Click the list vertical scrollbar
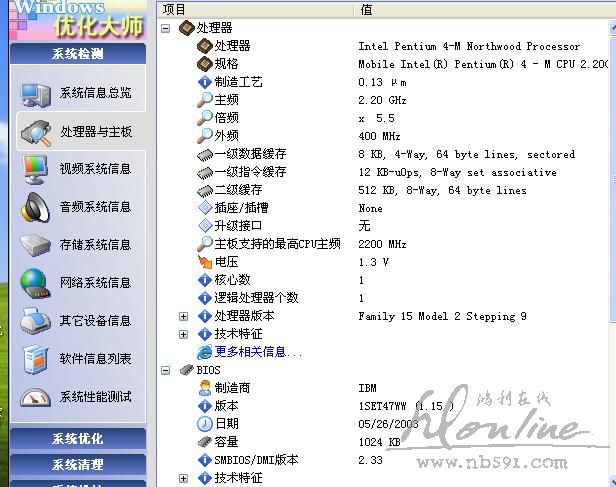This screenshot has height=487, width=616. (612, 251)
